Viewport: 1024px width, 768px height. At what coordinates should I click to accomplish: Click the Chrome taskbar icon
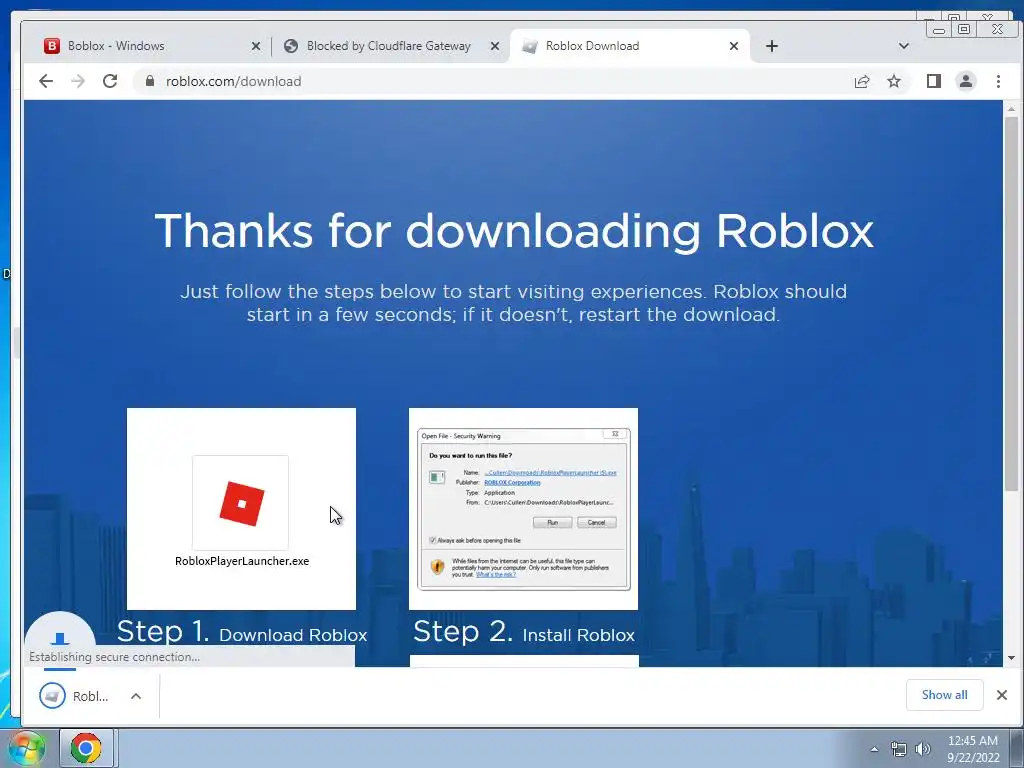[86, 748]
